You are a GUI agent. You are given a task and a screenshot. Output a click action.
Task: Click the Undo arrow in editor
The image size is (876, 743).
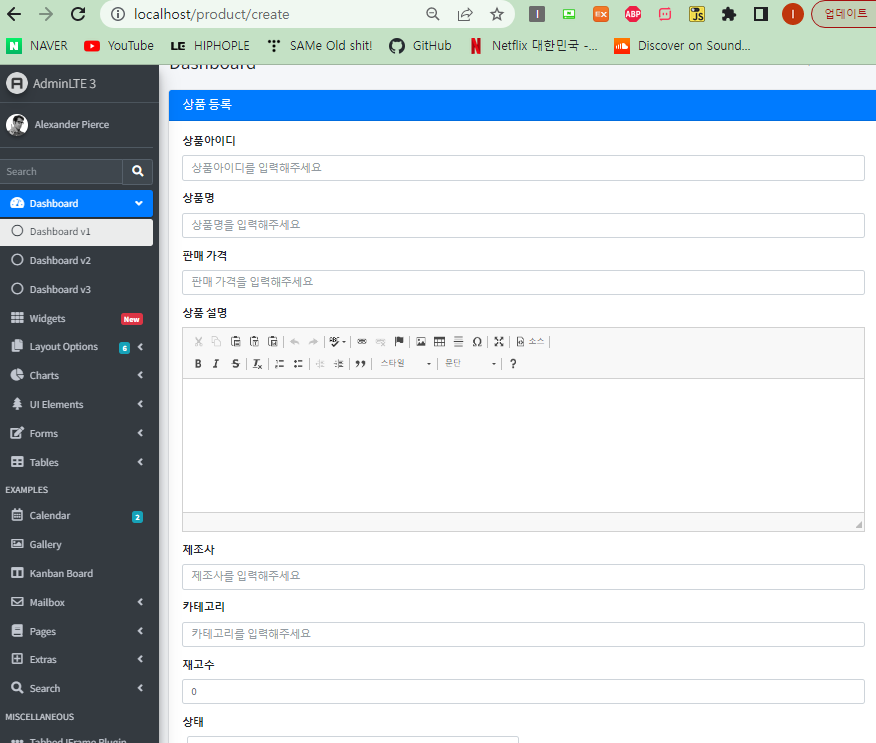point(294,341)
